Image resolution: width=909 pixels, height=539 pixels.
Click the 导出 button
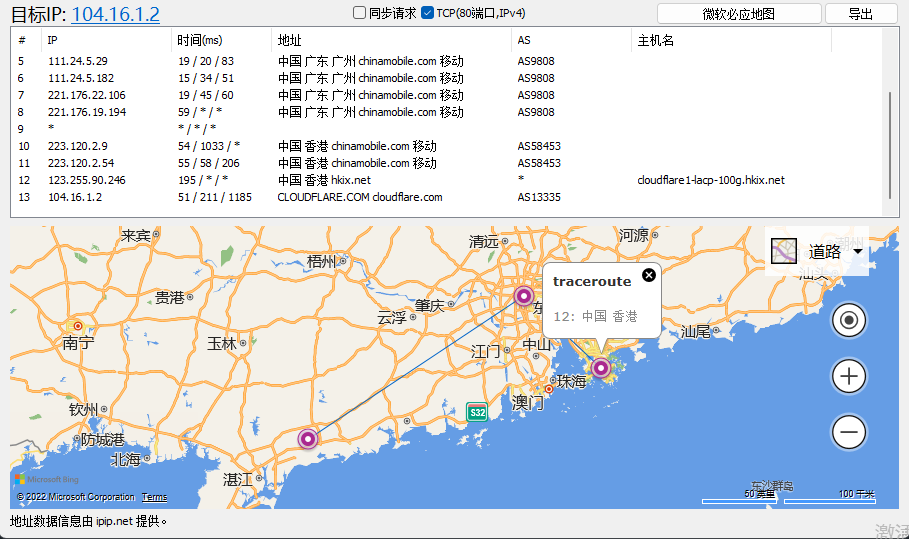(x=861, y=14)
